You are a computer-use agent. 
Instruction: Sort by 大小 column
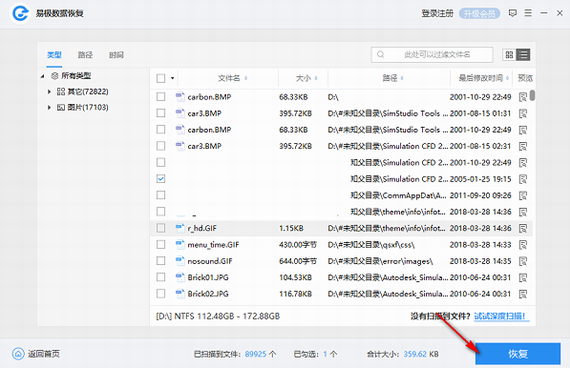306,78
